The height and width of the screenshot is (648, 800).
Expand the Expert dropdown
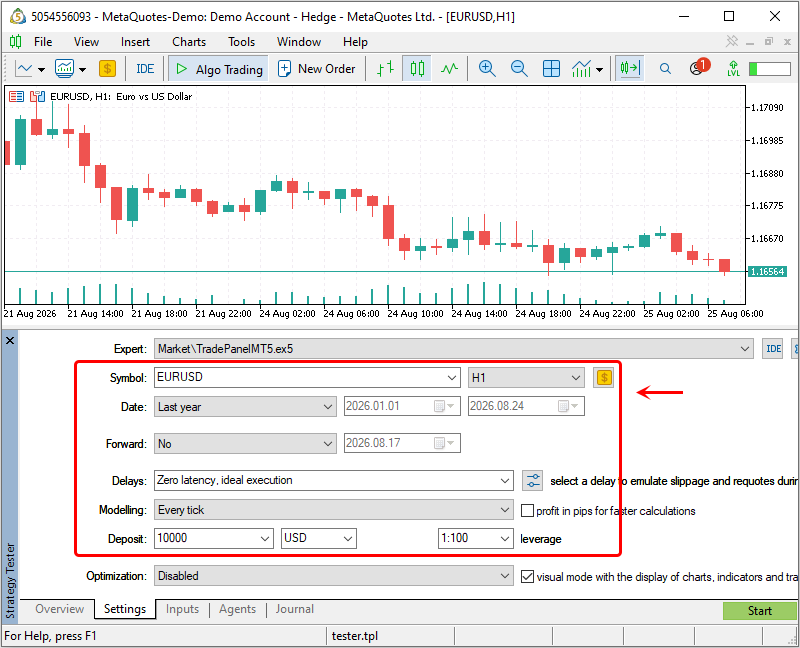(744, 349)
